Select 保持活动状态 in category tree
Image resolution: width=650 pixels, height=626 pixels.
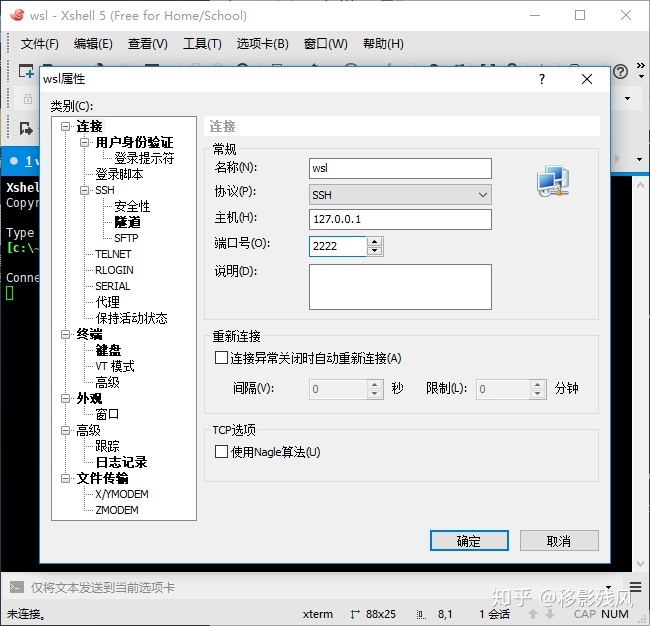click(x=131, y=318)
